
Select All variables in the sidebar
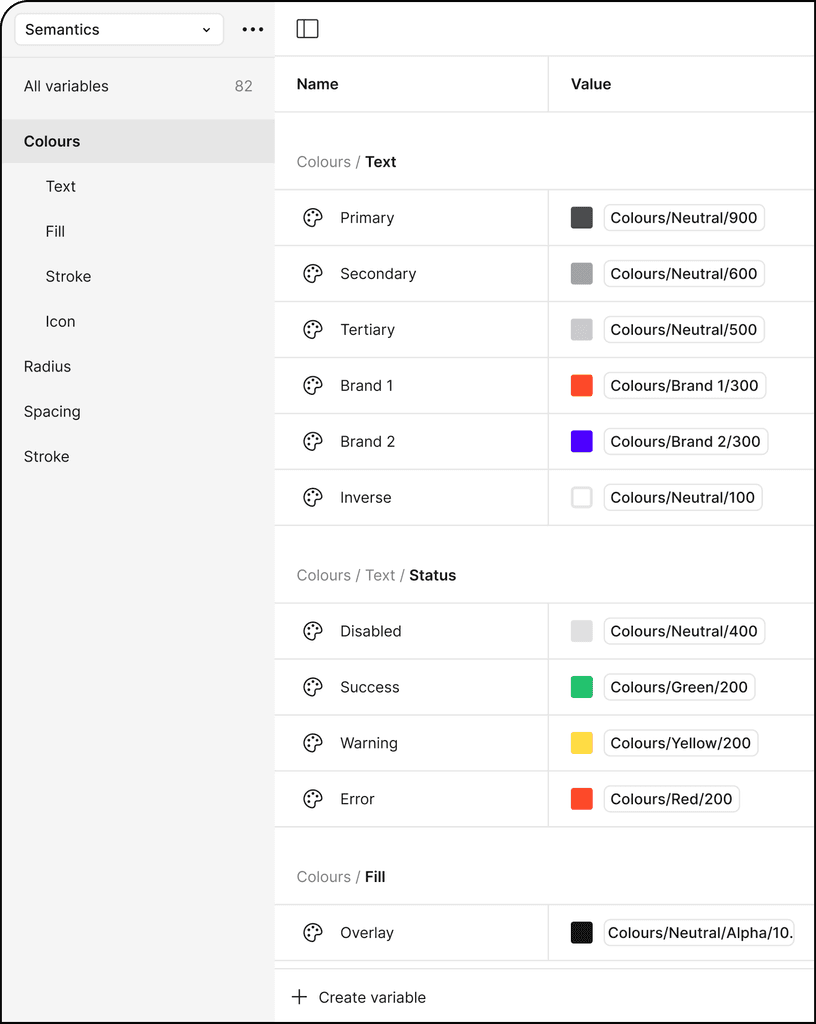click(66, 86)
